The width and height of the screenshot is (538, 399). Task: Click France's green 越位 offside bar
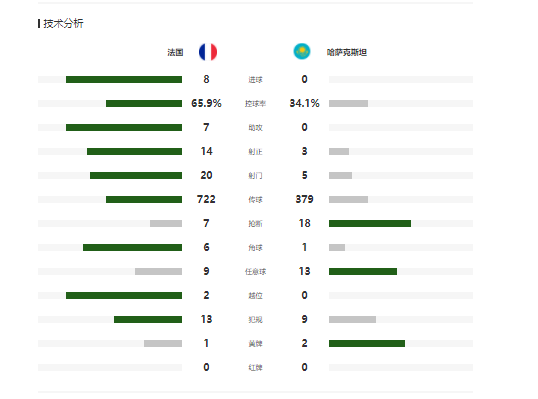pos(124,296)
